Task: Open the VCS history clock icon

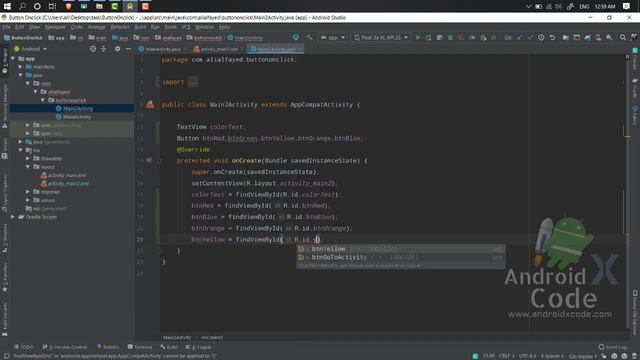Action: (541, 38)
